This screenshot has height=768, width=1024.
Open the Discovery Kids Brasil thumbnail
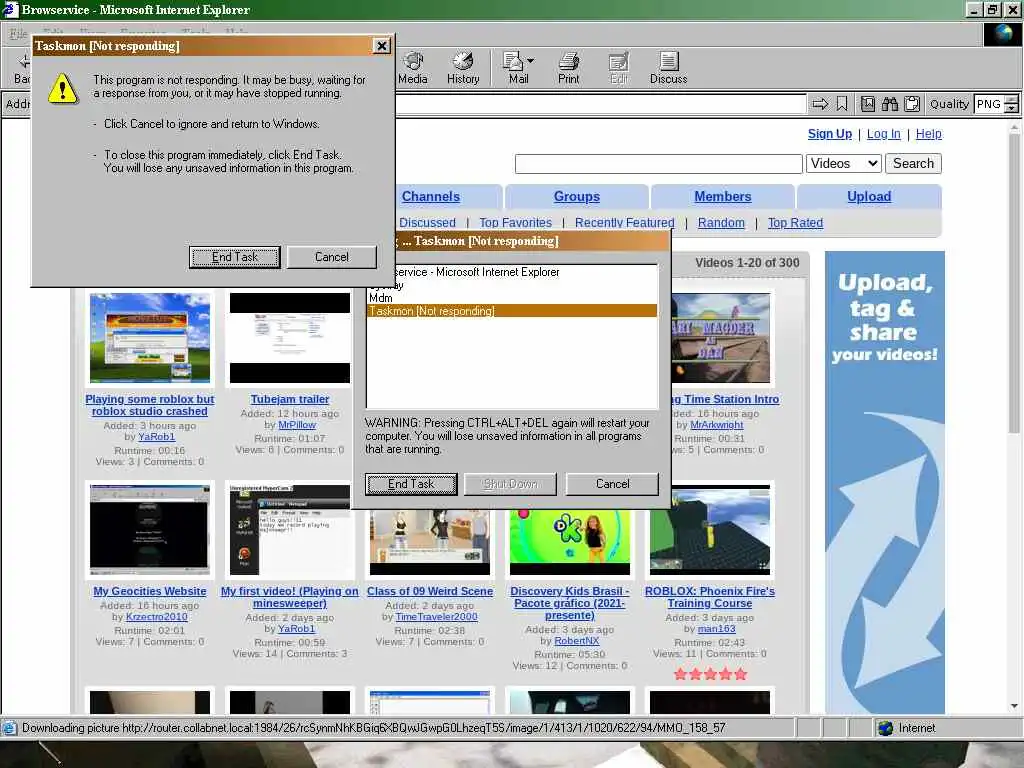click(569, 542)
